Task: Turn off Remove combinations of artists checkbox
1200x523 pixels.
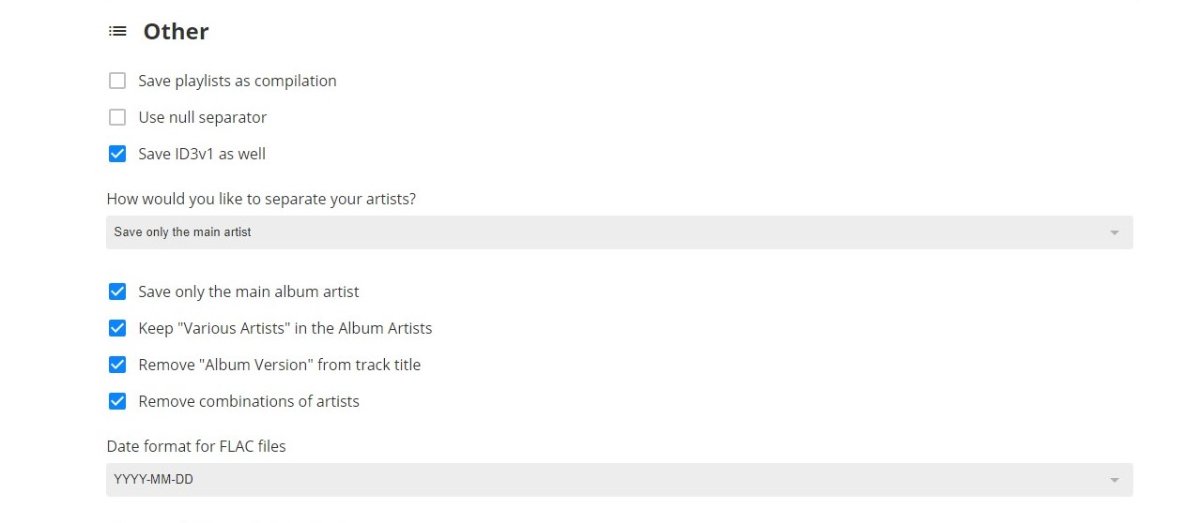Action: [x=118, y=401]
